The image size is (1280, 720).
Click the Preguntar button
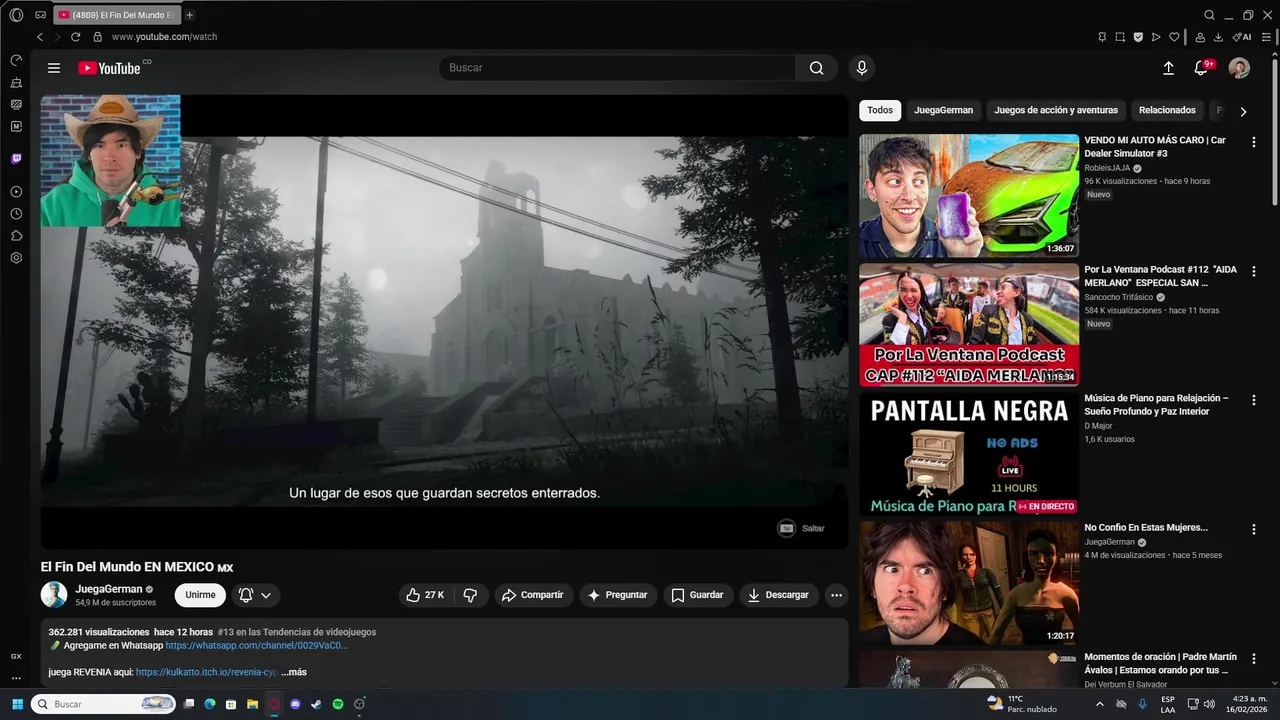[618, 595]
